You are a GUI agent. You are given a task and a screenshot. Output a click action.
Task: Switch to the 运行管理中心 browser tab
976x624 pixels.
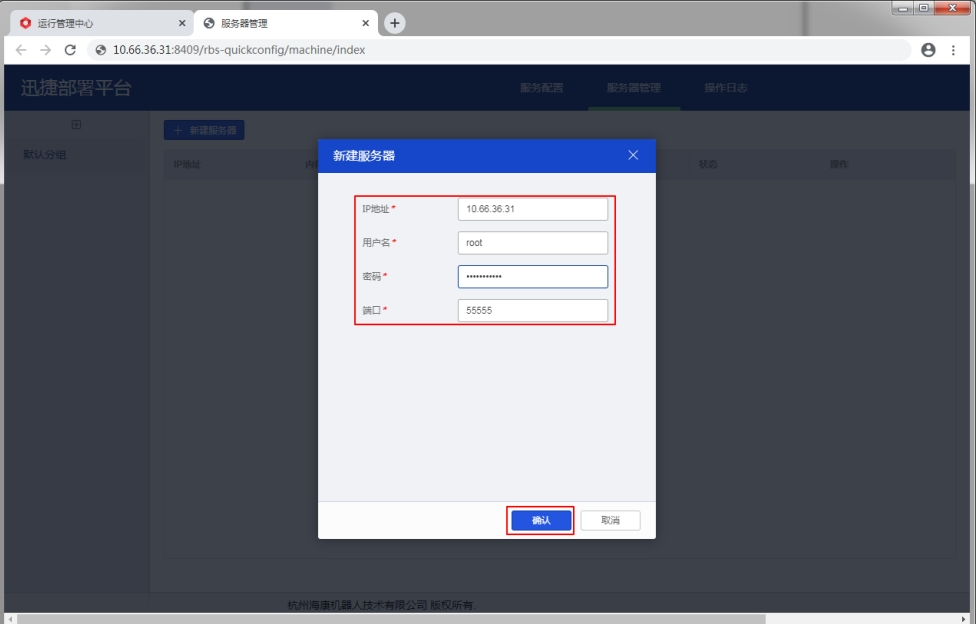pos(95,23)
